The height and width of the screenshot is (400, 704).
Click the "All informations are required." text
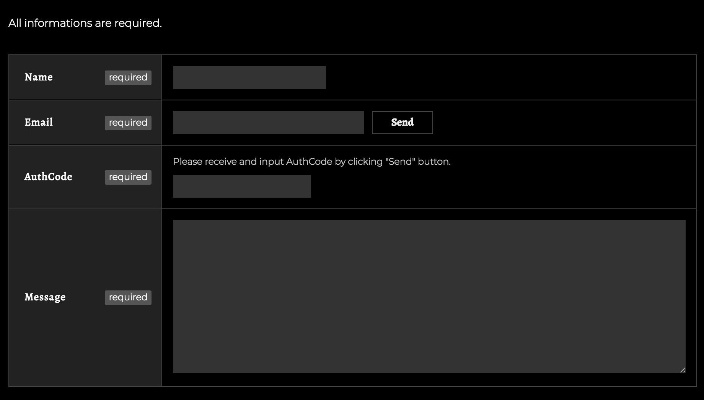click(85, 23)
